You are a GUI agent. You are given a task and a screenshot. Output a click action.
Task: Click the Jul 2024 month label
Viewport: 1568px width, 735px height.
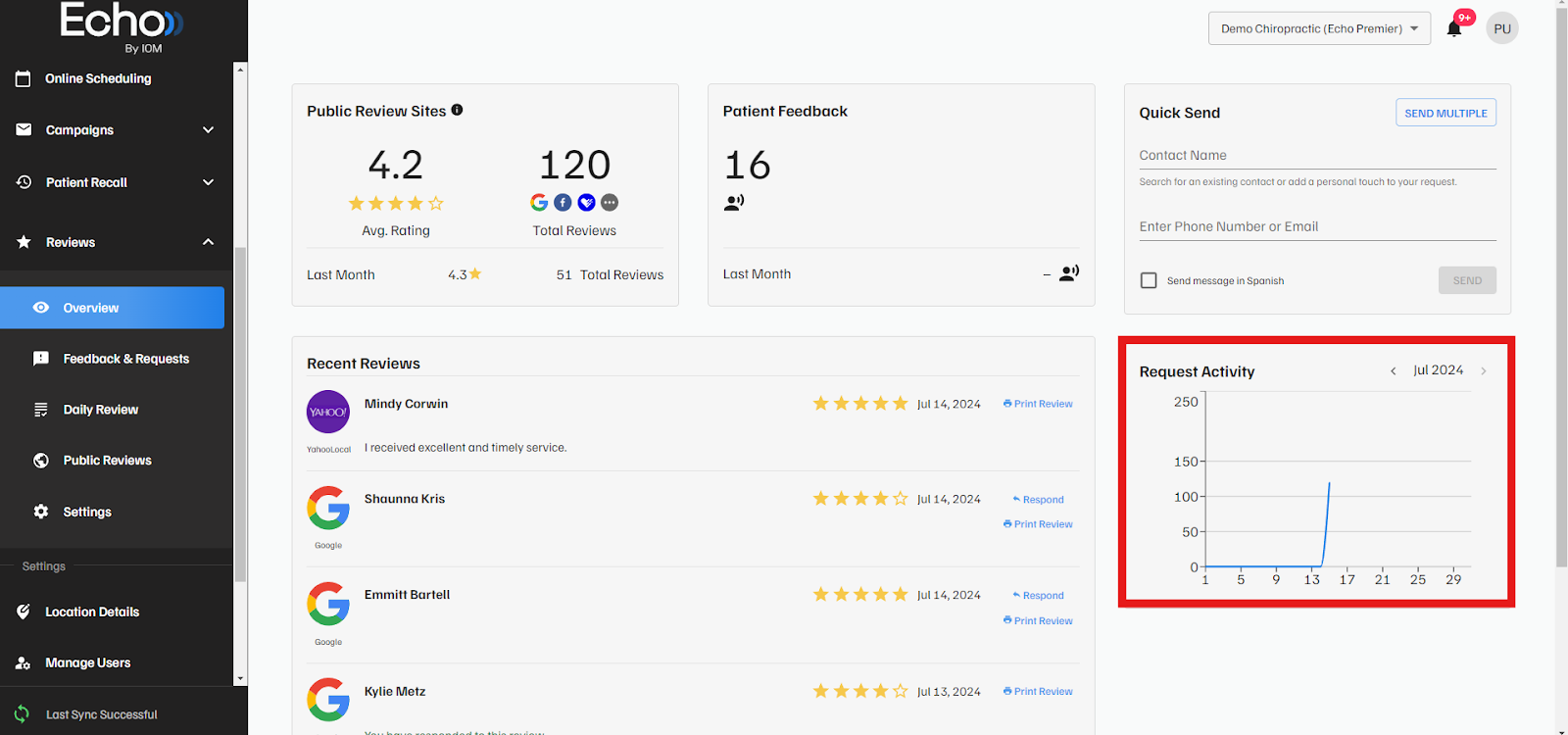click(1438, 370)
